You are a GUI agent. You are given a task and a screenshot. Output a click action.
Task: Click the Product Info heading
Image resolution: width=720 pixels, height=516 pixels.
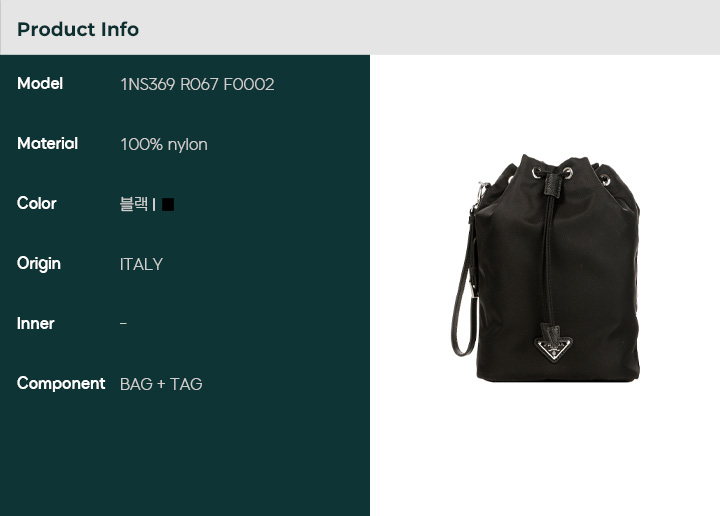pyautogui.click(x=78, y=29)
